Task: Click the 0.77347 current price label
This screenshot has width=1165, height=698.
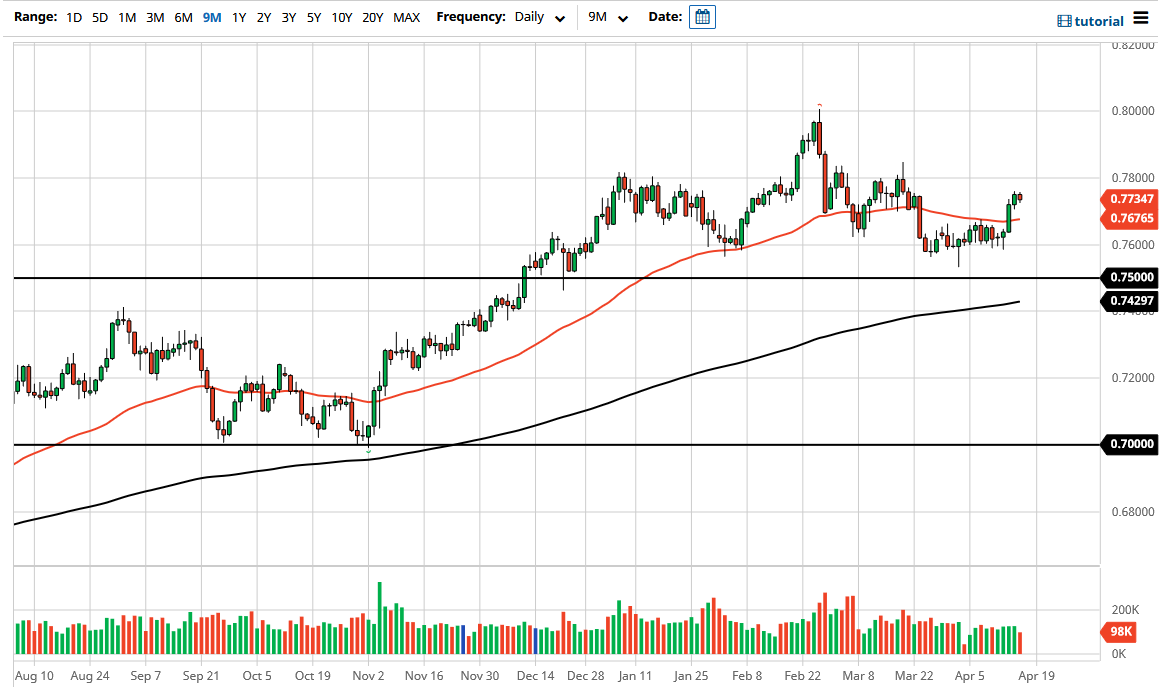Action: (1131, 198)
